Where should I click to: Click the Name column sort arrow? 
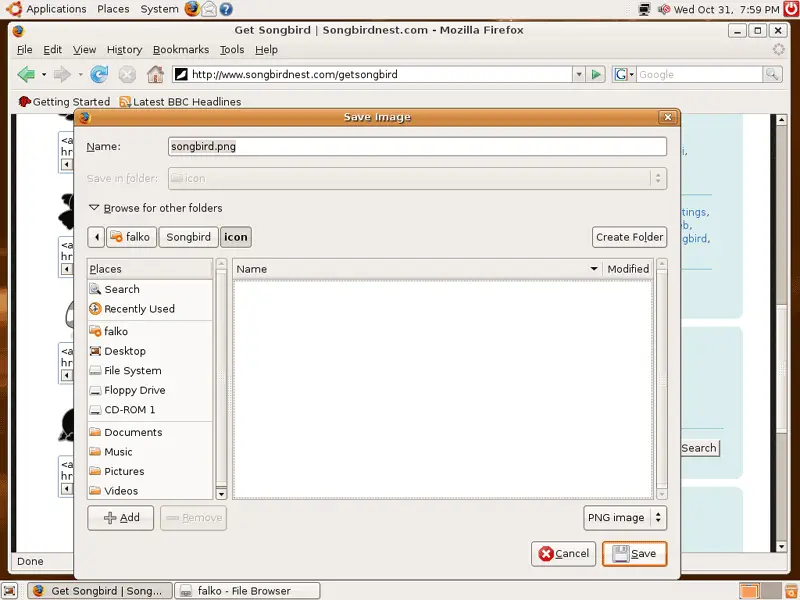[x=594, y=269]
